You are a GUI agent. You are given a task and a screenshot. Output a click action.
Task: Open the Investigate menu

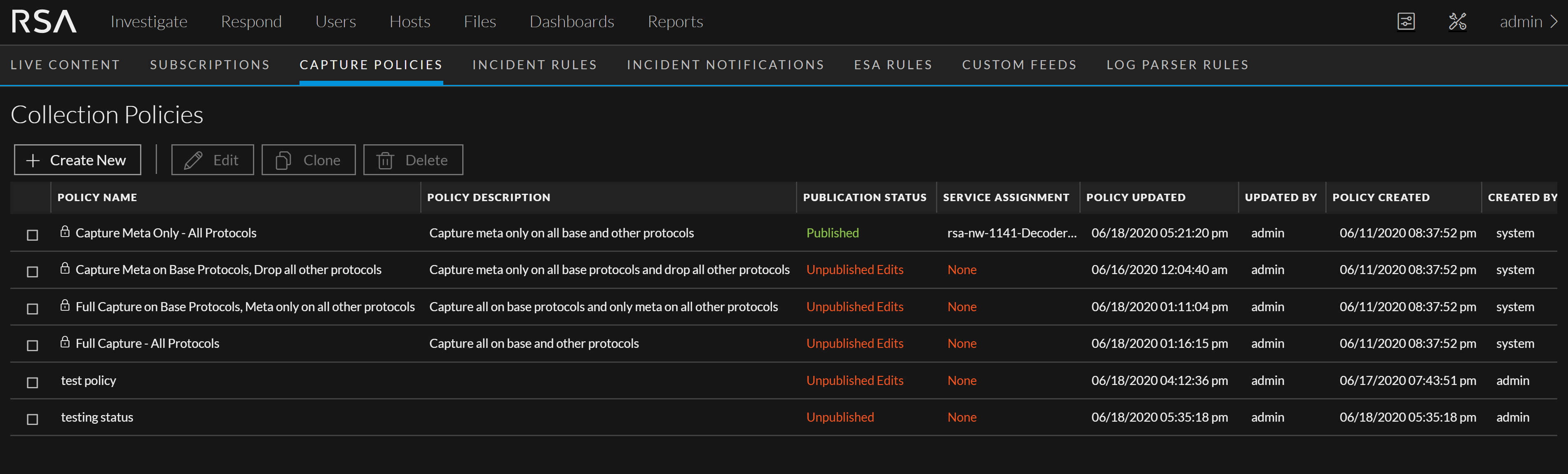[x=149, y=22]
